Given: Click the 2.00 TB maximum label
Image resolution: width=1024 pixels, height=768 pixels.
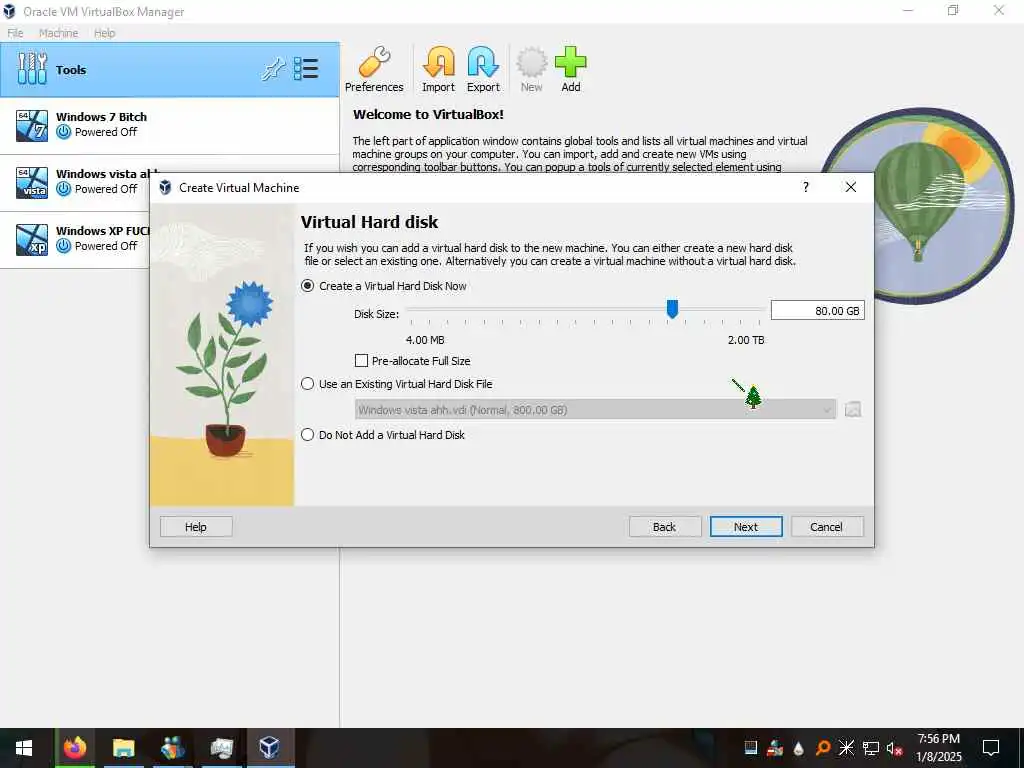Looking at the screenshot, I should [x=746, y=340].
